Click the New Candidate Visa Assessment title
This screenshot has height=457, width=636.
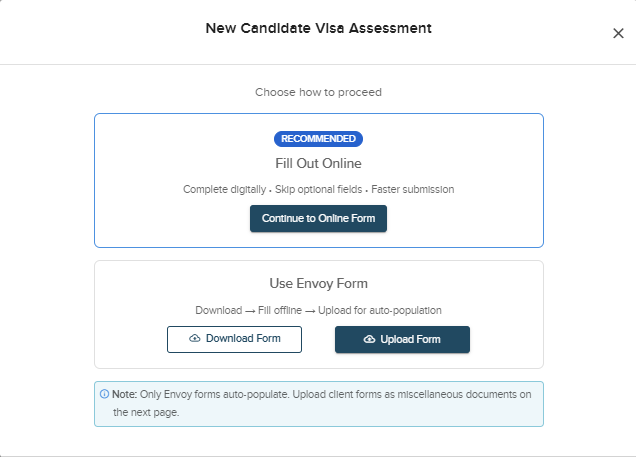[318, 28]
